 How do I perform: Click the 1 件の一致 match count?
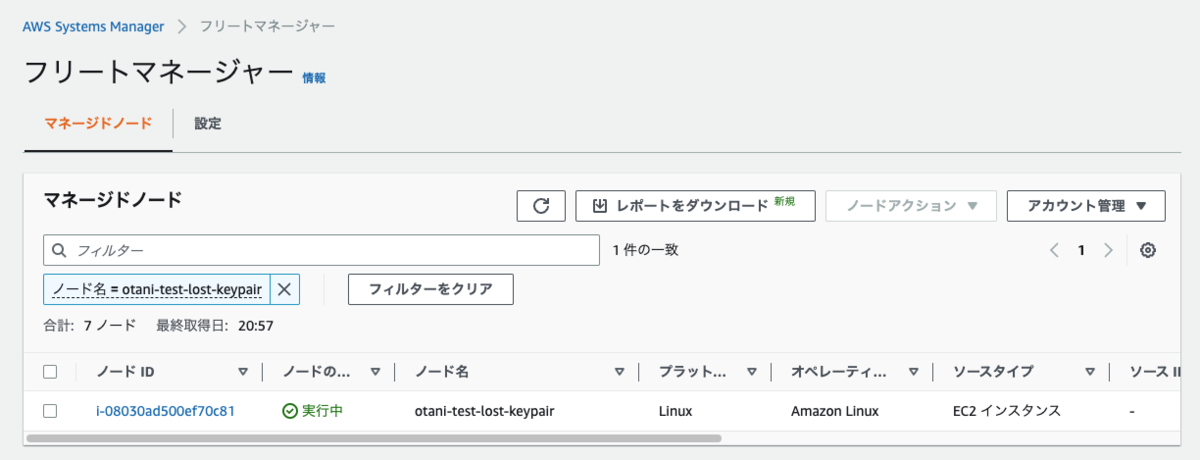(x=646, y=250)
